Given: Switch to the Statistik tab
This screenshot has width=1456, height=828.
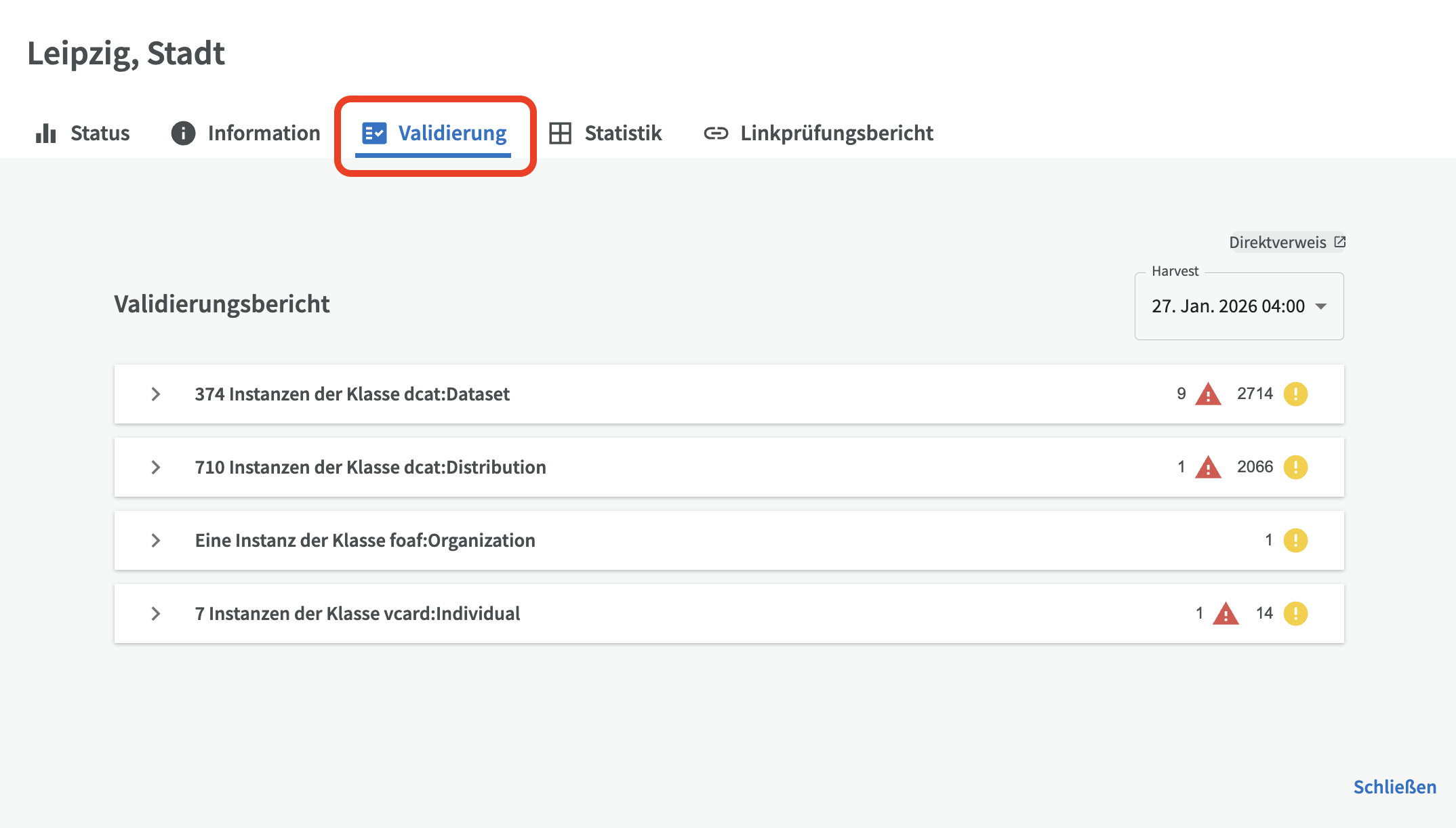Looking at the screenshot, I should click(622, 133).
